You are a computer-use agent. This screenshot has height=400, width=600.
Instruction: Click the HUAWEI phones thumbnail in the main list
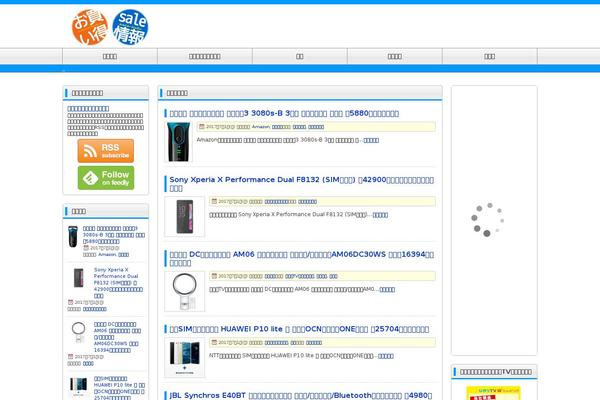point(184,358)
